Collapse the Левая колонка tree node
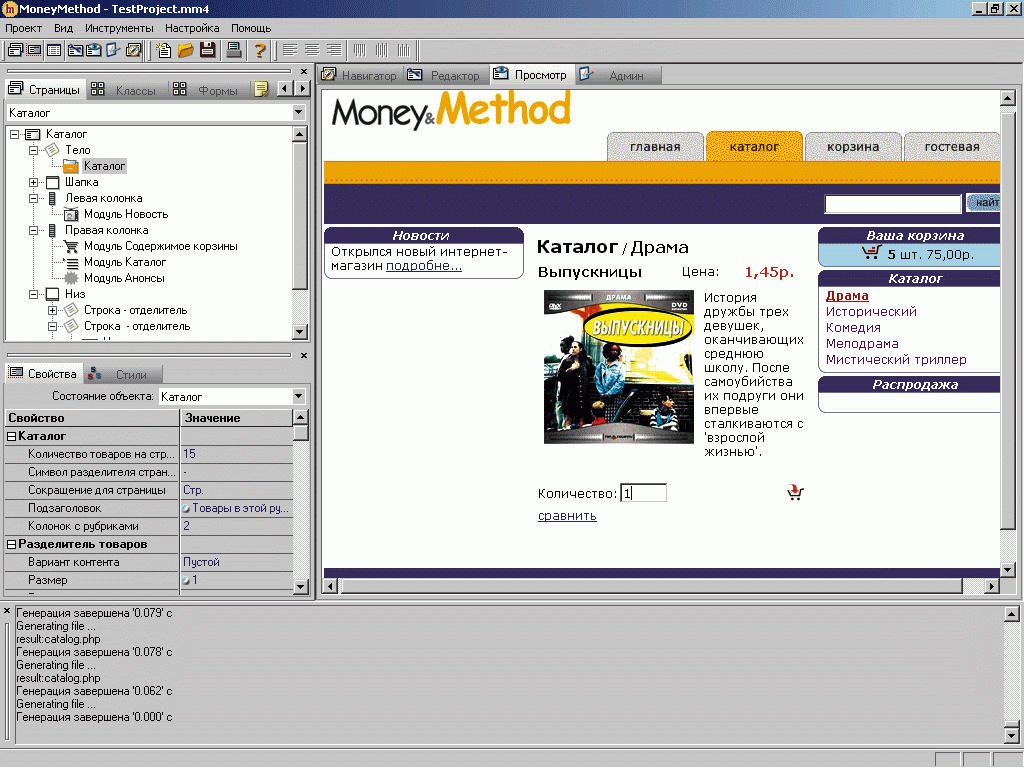 tap(33, 199)
